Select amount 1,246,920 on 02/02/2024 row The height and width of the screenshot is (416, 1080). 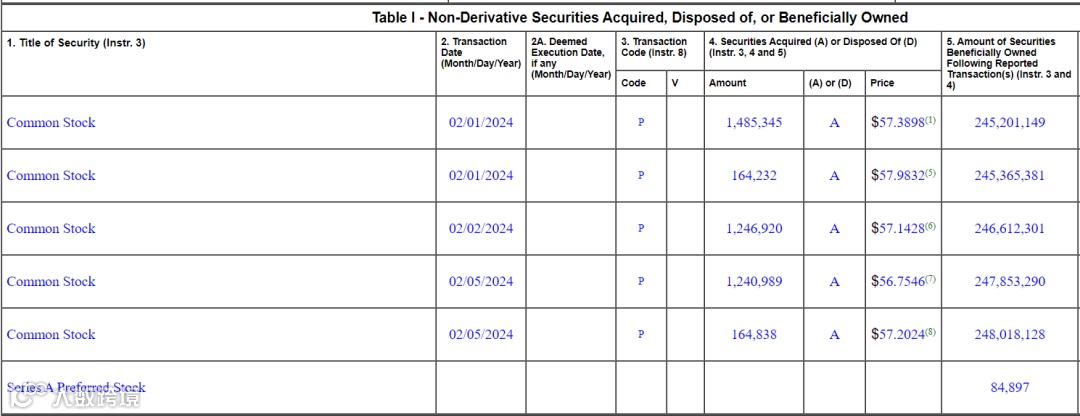click(x=754, y=229)
